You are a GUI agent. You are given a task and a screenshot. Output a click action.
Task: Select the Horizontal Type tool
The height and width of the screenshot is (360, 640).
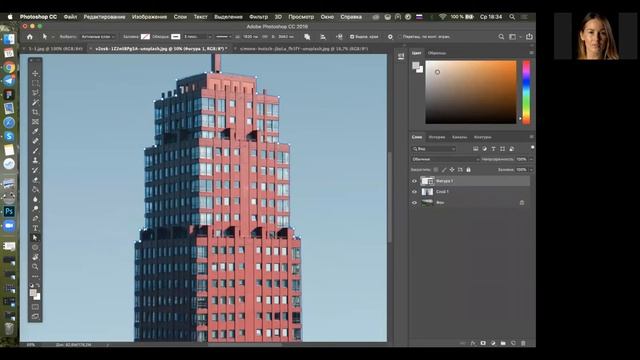(35, 228)
